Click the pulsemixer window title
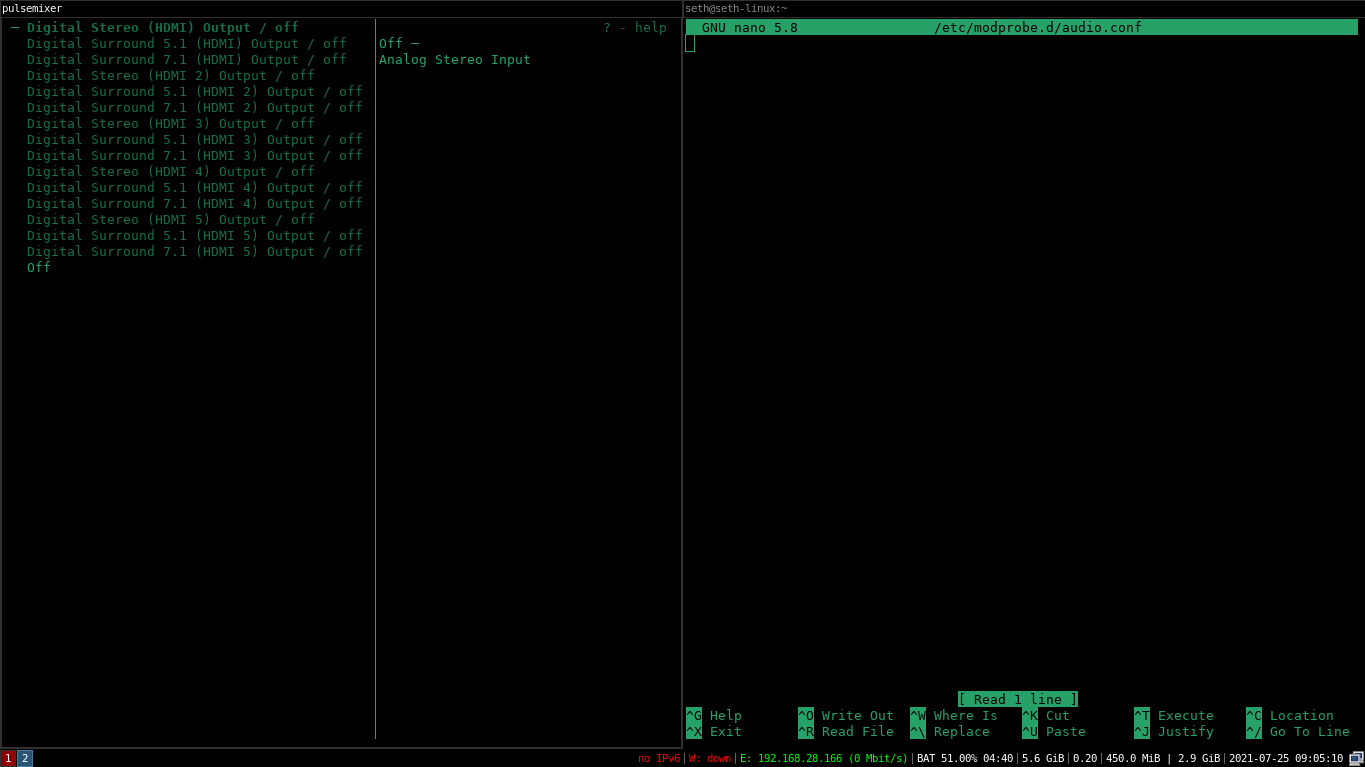Image resolution: width=1365 pixels, height=767 pixels. click(32, 8)
